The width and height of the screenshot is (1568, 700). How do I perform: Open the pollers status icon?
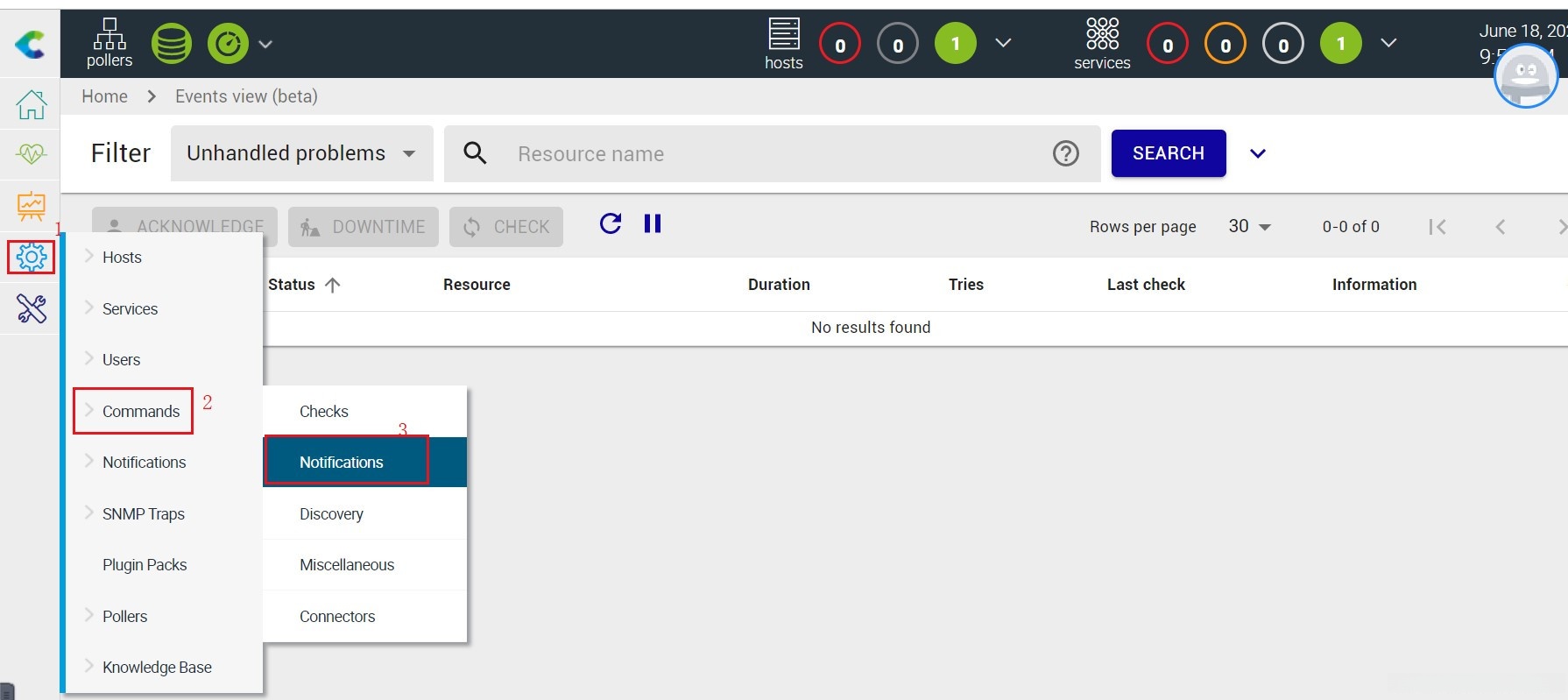tap(109, 43)
